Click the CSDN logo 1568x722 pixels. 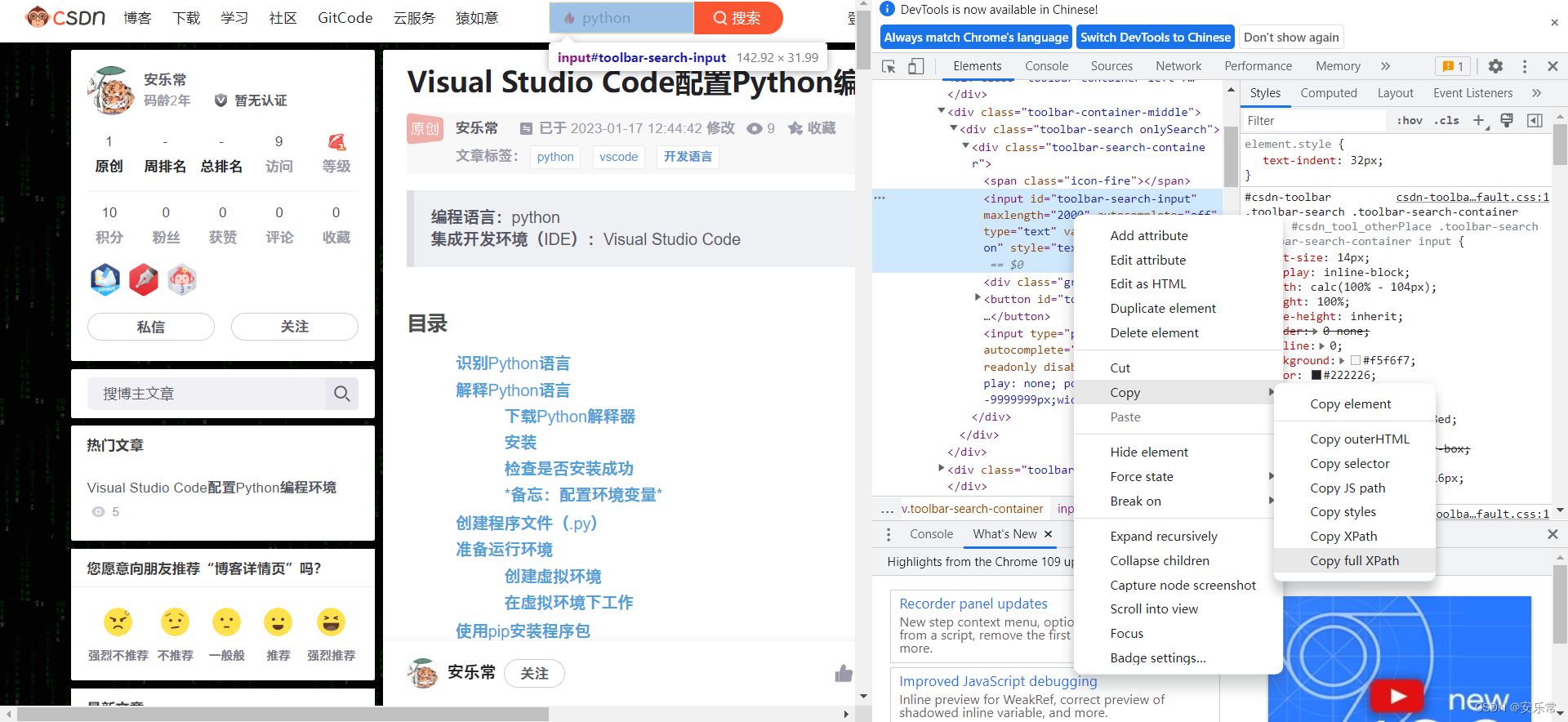tap(66, 17)
